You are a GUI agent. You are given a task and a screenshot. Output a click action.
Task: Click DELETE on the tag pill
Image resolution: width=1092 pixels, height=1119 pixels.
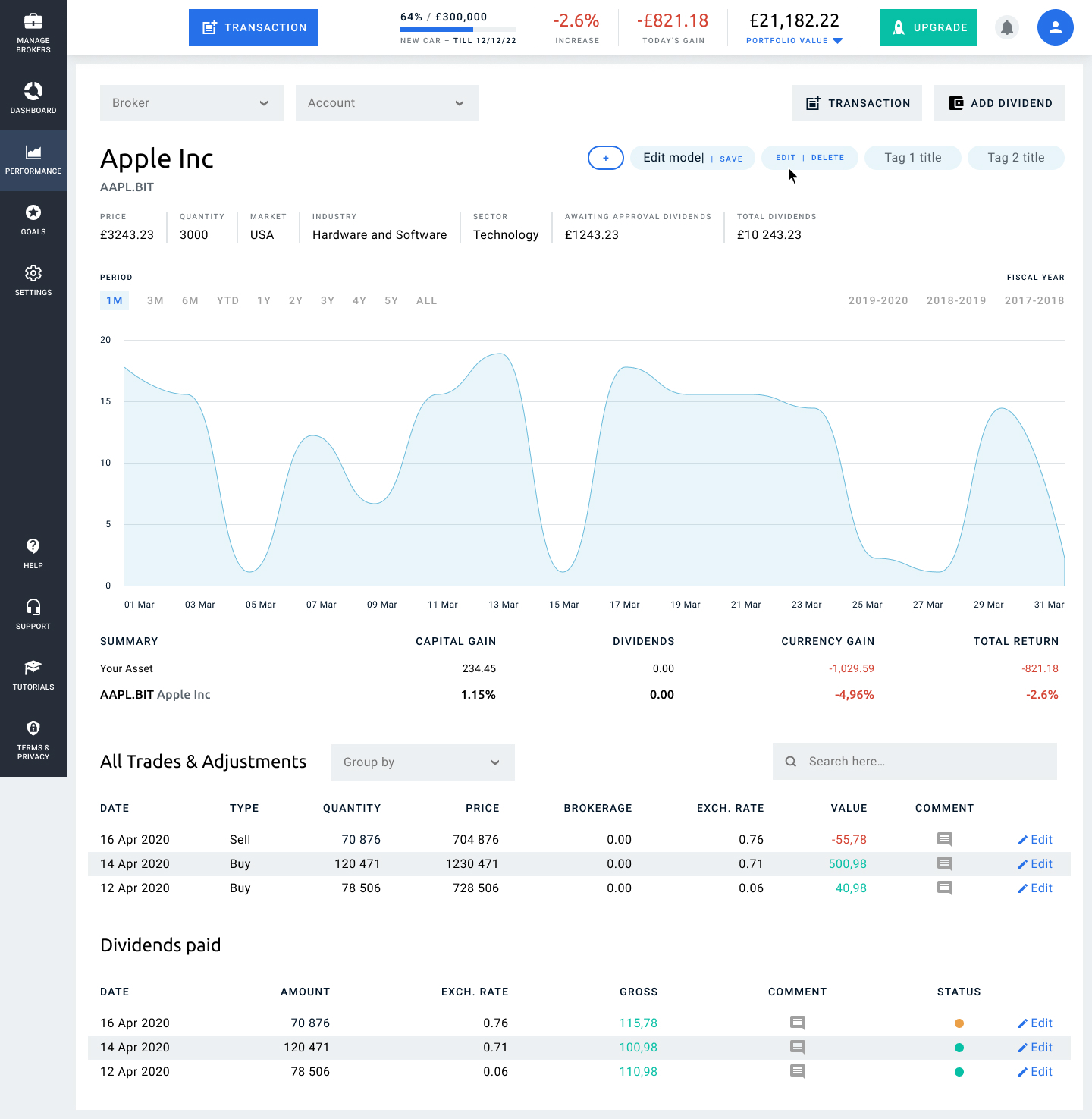[x=827, y=158]
